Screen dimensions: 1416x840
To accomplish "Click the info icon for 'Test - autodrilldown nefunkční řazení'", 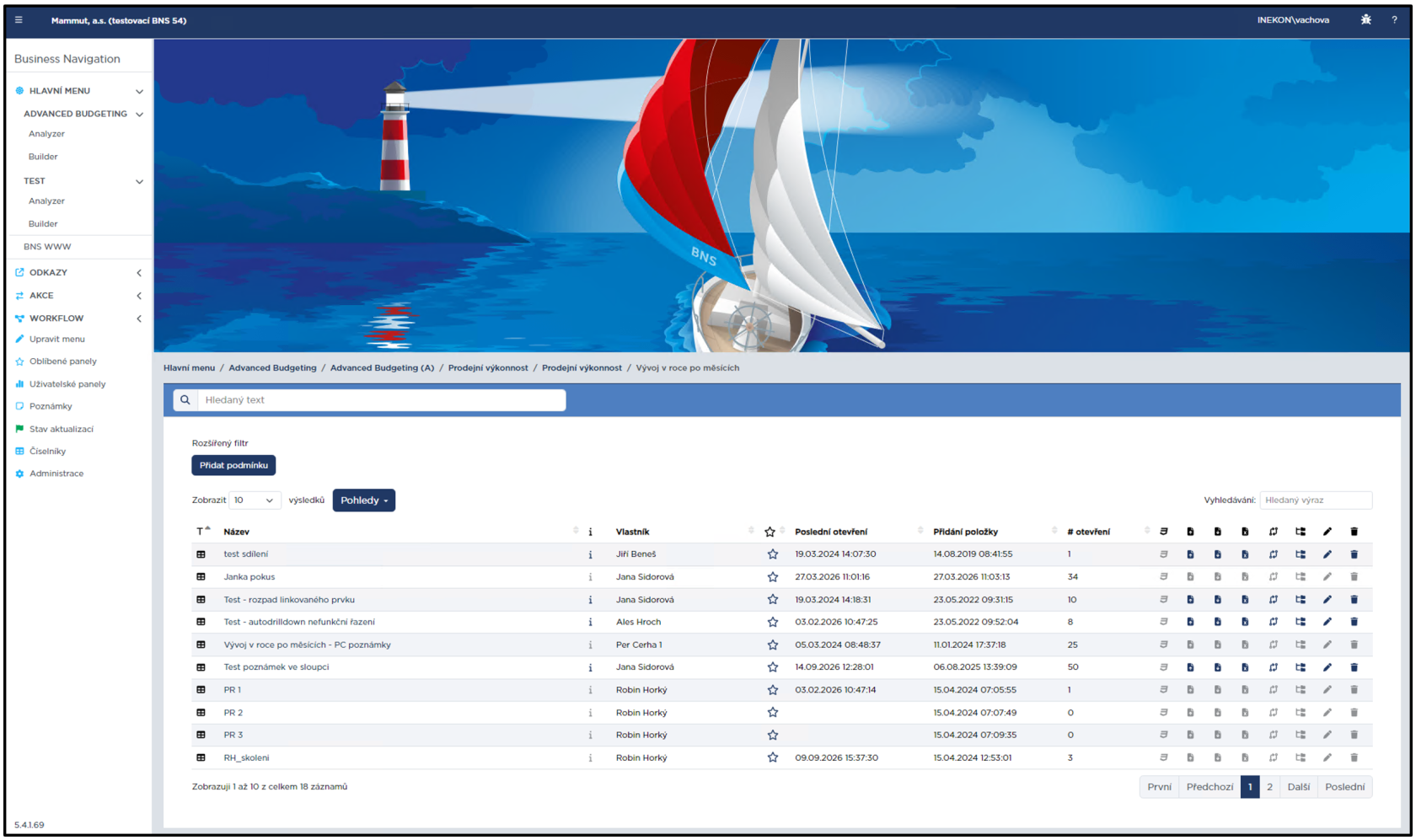I will pos(590,623).
